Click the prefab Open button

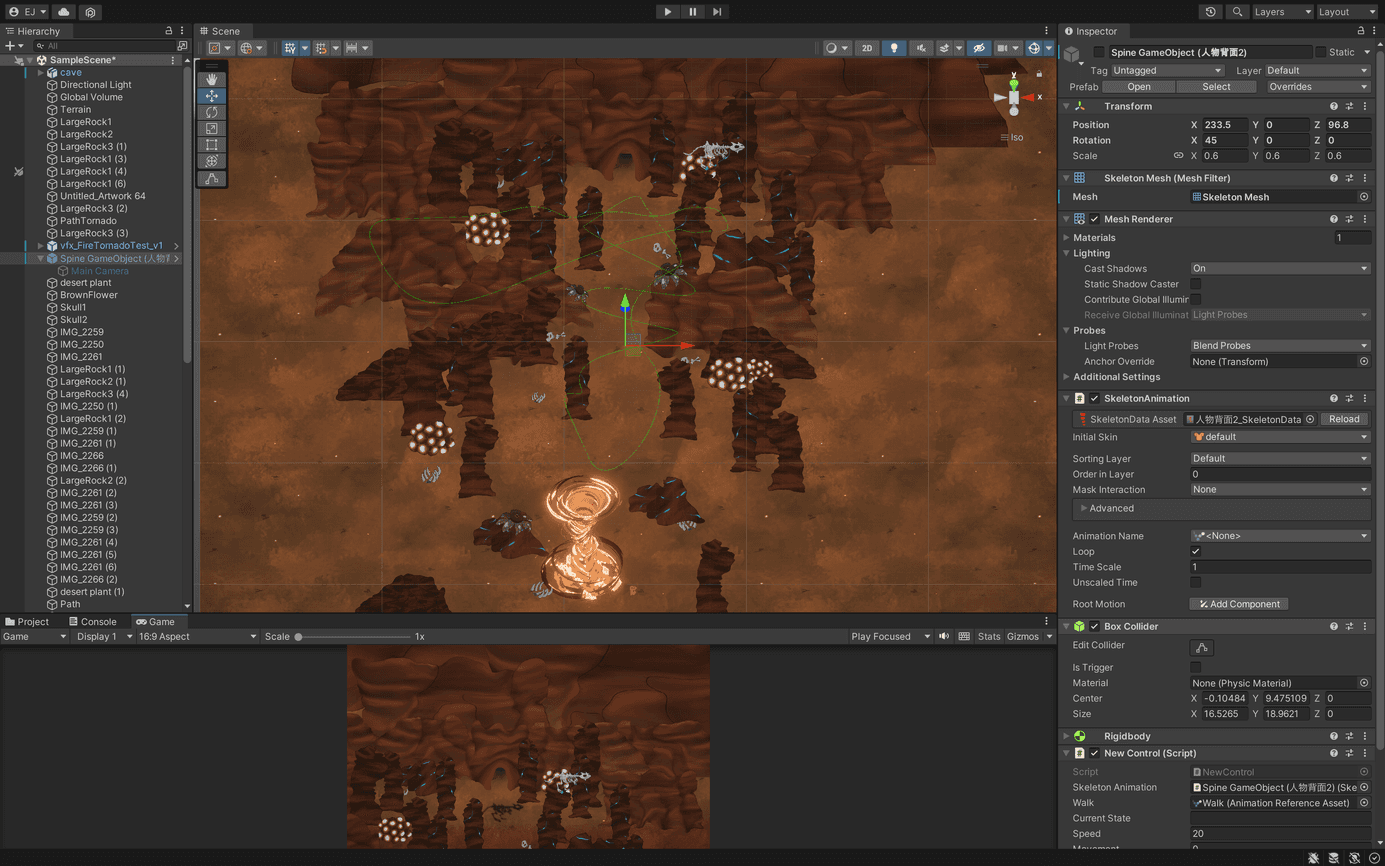point(1139,87)
